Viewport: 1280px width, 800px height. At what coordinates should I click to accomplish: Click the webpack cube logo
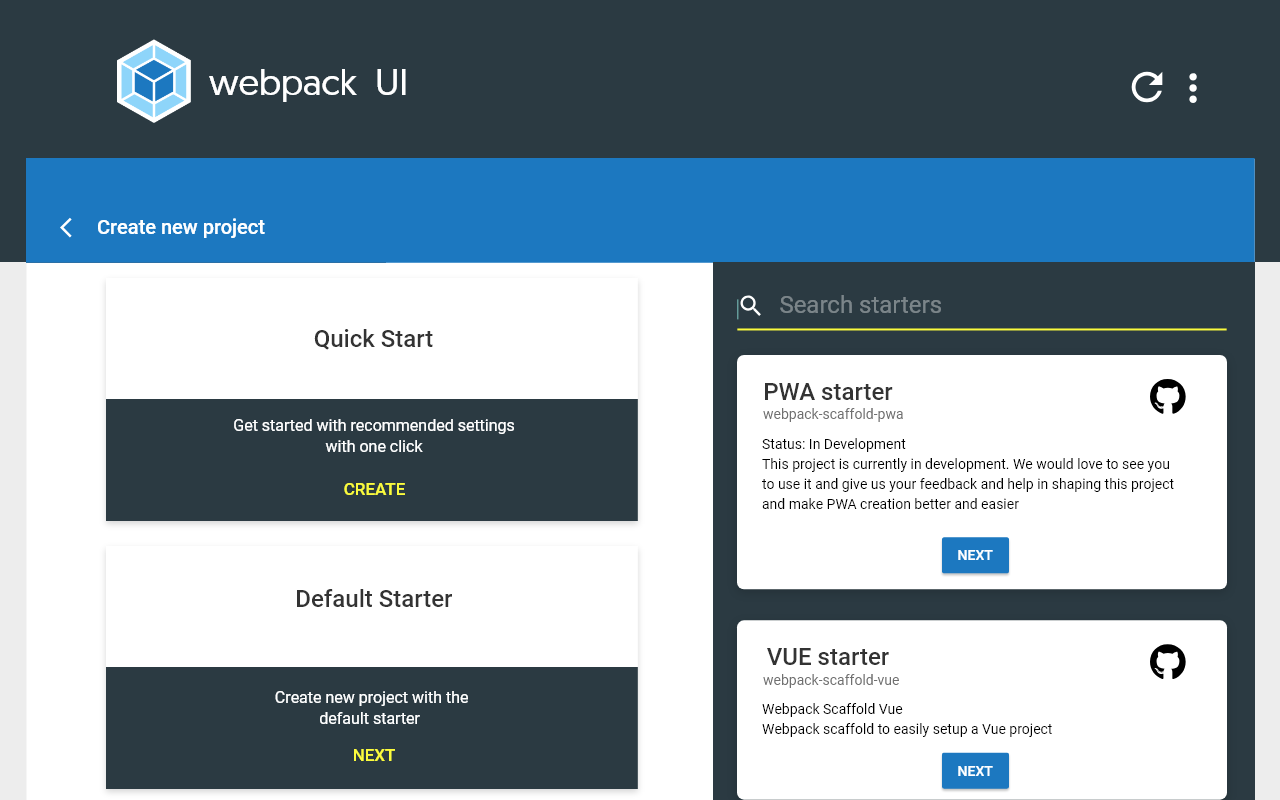(154, 81)
